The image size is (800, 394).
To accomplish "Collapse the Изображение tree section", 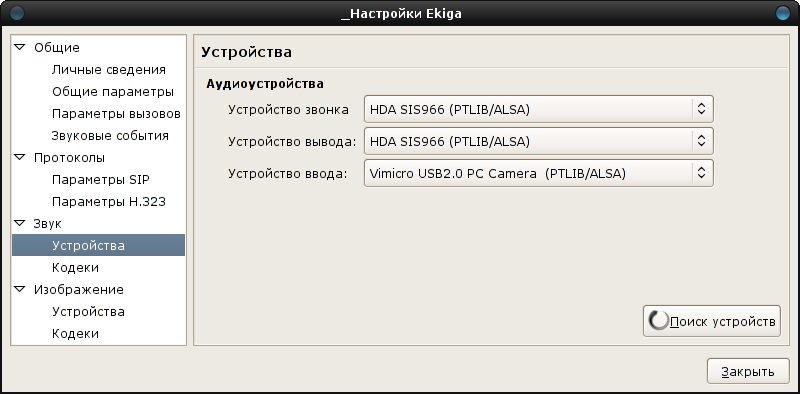I will [19, 289].
